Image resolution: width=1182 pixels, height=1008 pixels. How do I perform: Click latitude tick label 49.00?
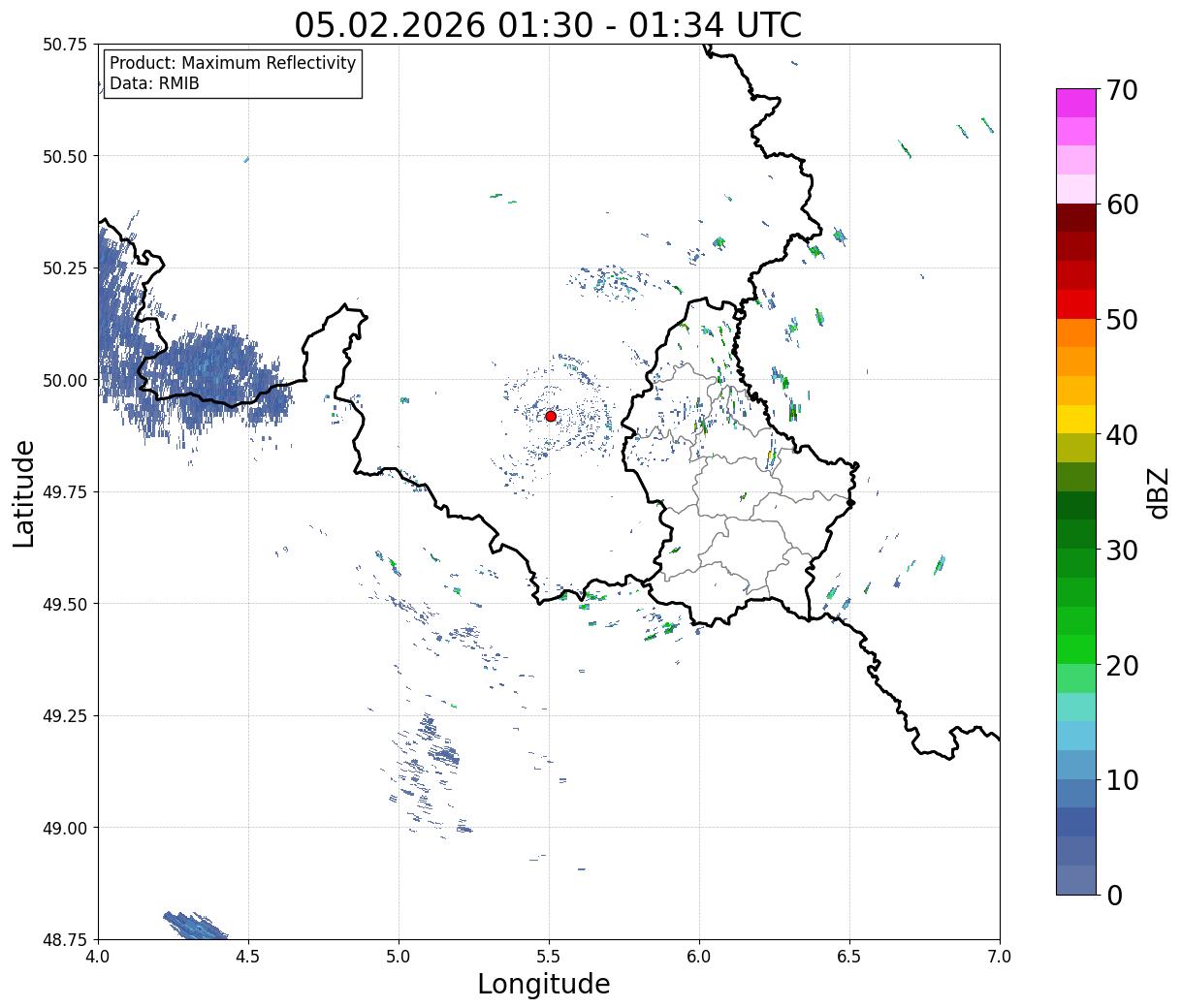(x=65, y=828)
